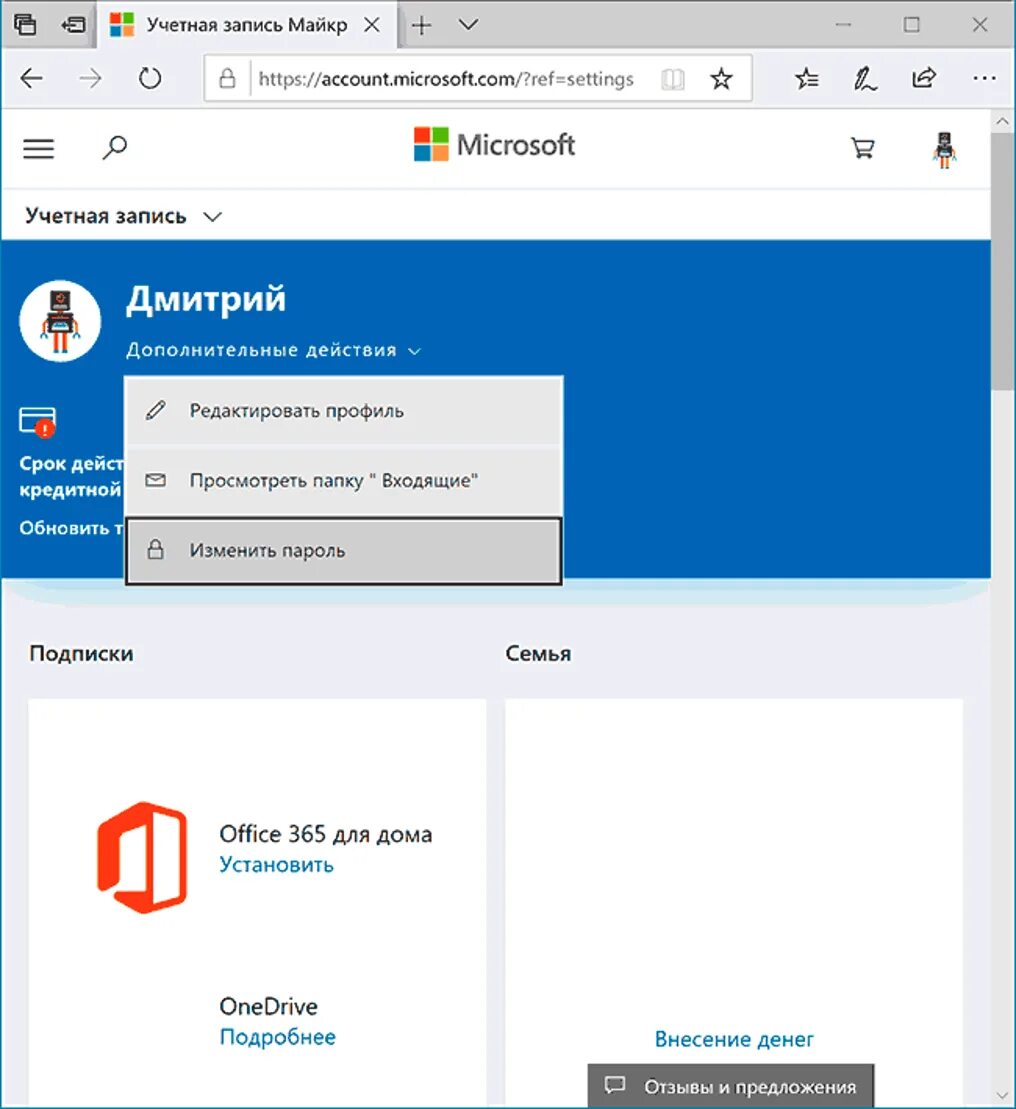Set these tabs aside icon
Screen dimensions: 1016x1109
[73, 25]
